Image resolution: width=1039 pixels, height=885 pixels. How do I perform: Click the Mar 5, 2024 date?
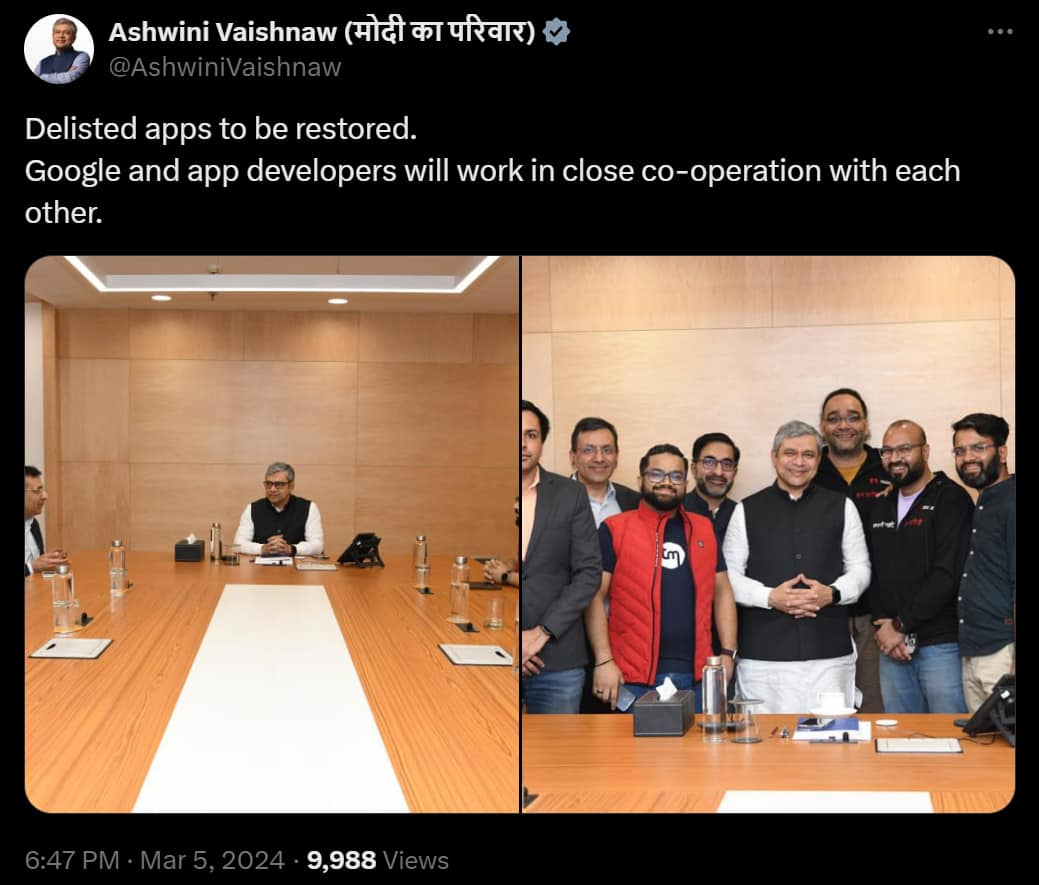tap(212, 860)
